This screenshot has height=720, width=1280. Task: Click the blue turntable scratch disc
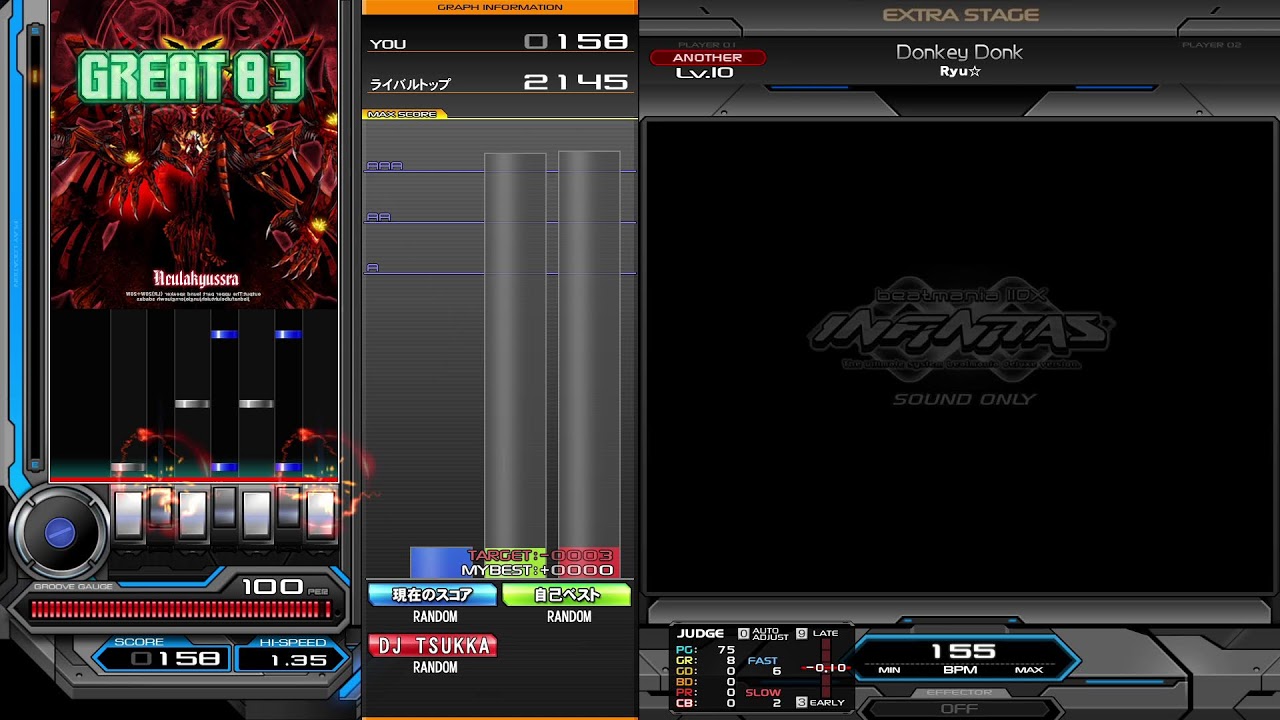pyautogui.click(x=60, y=533)
